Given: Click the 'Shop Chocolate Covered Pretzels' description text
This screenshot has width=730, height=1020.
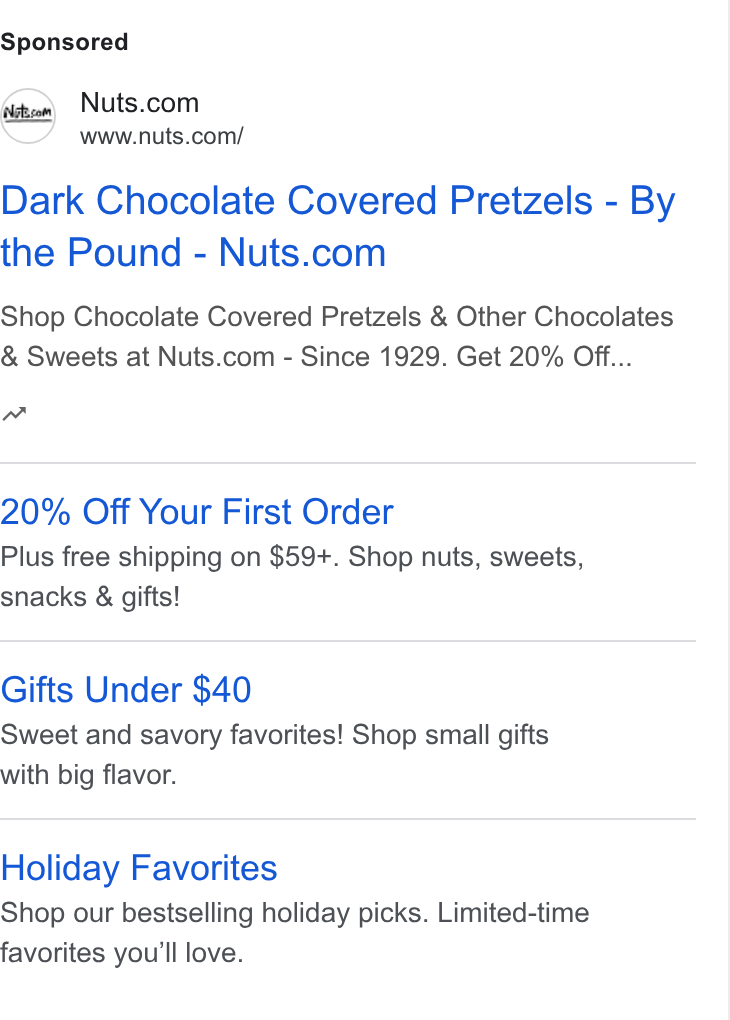Looking at the screenshot, I should (211, 317).
